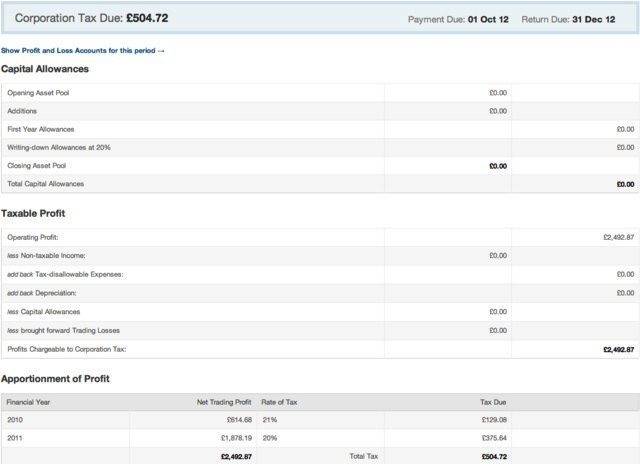Select the add back Depreciation row label
This screenshot has height=464, width=640.
tap(41, 292)
